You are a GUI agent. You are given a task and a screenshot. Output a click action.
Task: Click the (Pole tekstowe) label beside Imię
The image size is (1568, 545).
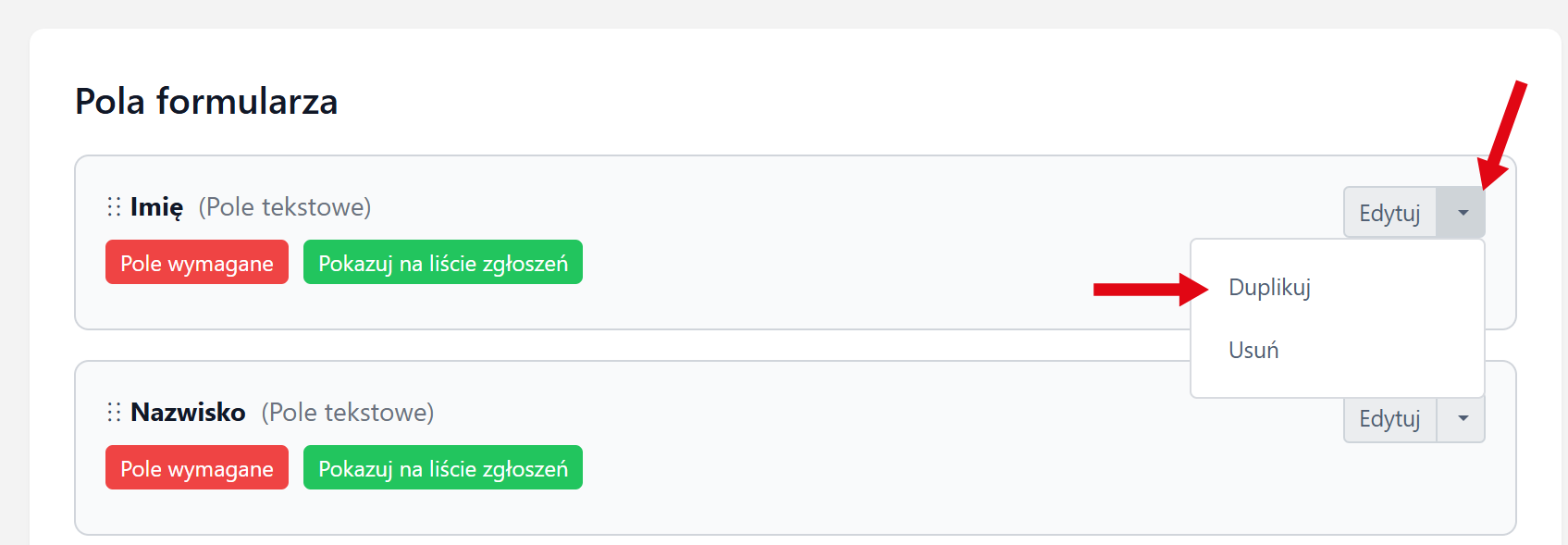tap(285, 207)
